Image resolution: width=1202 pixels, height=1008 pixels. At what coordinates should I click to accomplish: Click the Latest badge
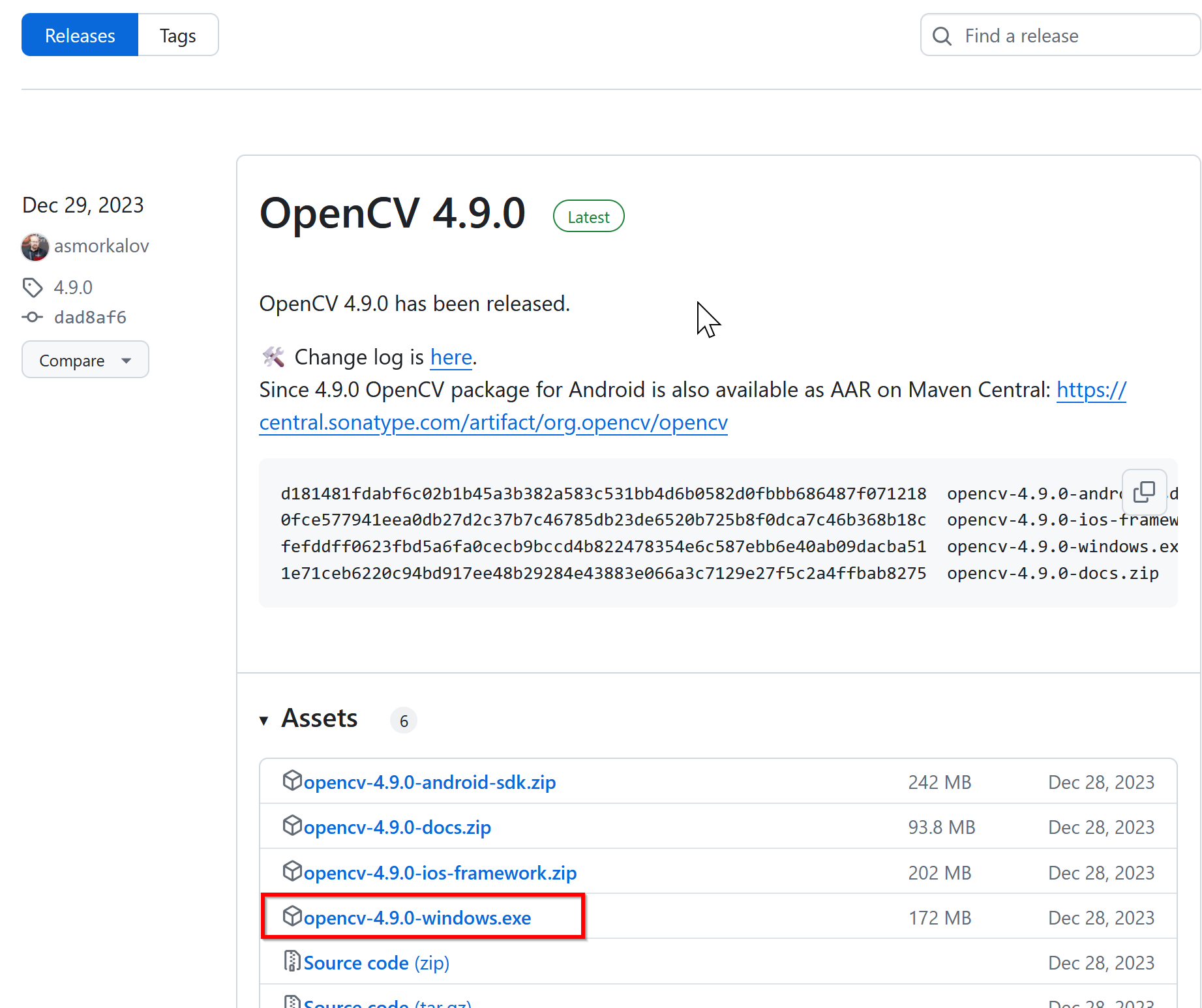588,216
